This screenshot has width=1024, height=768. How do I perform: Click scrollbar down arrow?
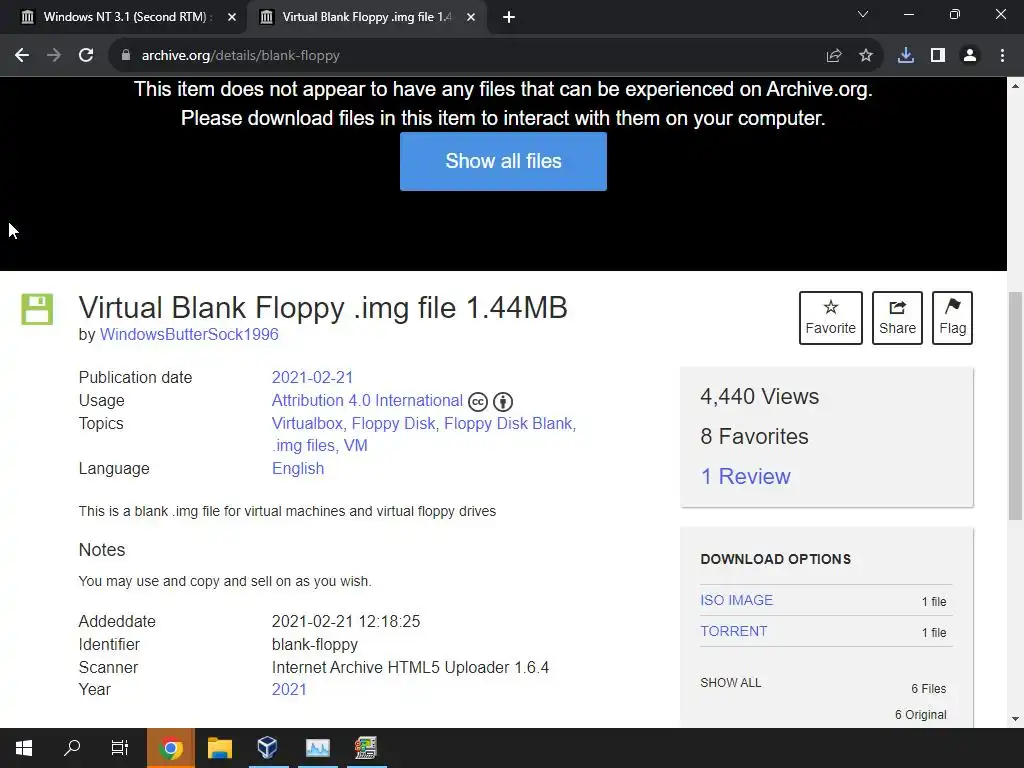point(1015,719)
